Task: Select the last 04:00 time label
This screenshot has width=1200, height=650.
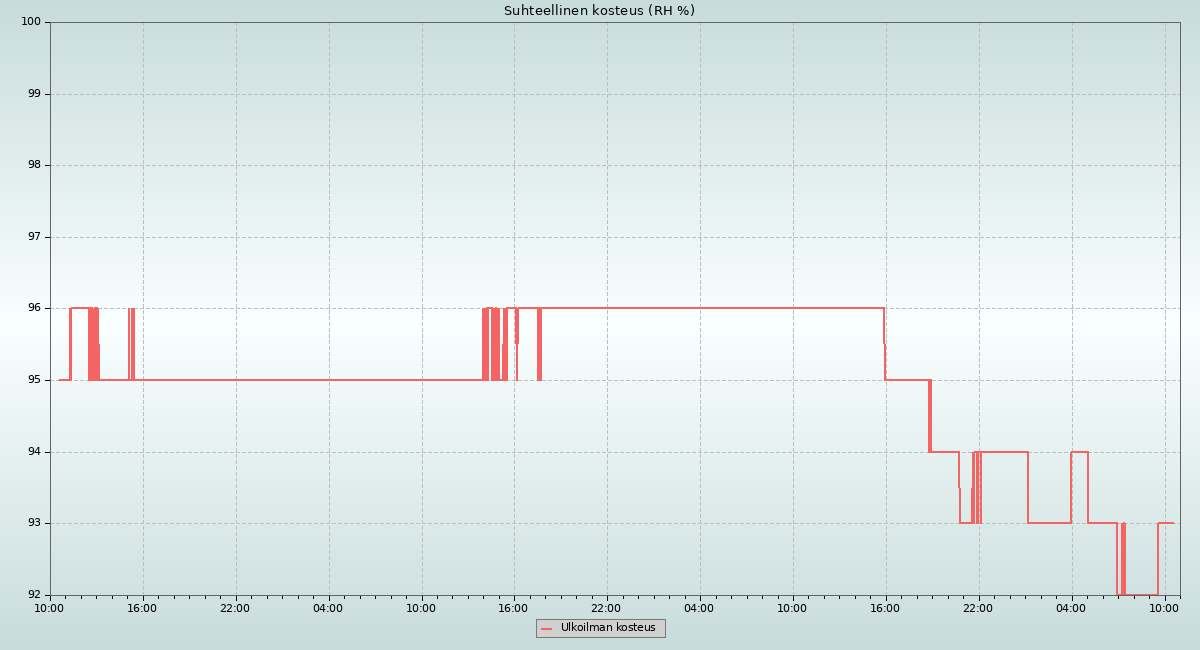Action: tap(1071, 608)
